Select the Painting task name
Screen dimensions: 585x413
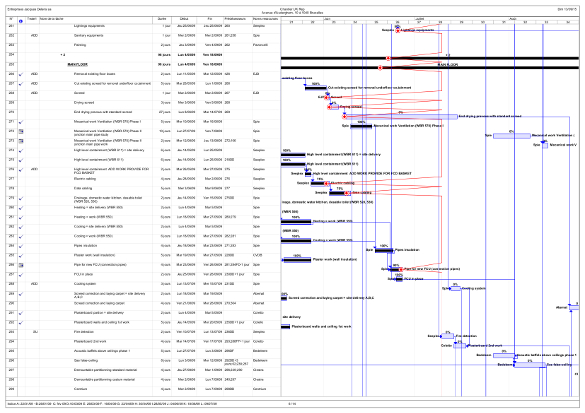pos(80,45)
